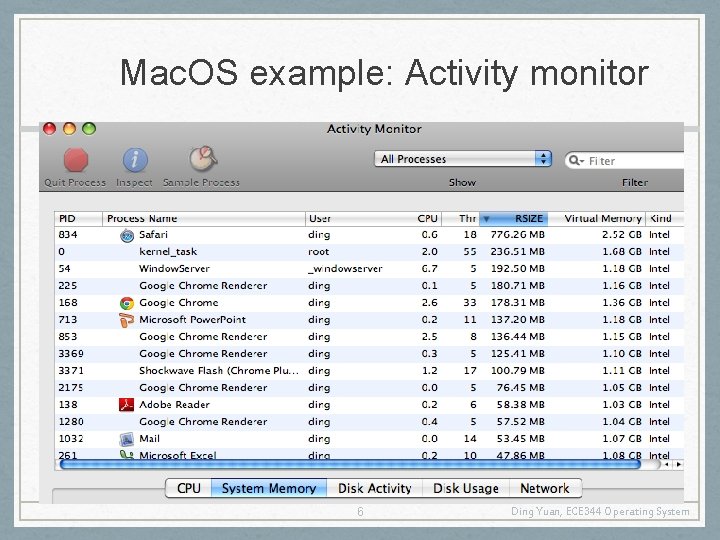Screen dimensions: 720x540
Task: Zoom window with green button
Action: (x=89, y=129)
